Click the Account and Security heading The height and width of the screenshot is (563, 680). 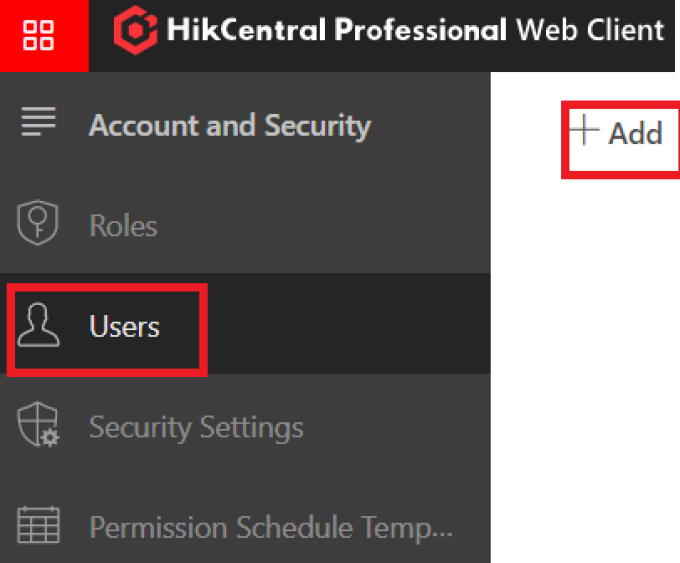pos(229,126)
